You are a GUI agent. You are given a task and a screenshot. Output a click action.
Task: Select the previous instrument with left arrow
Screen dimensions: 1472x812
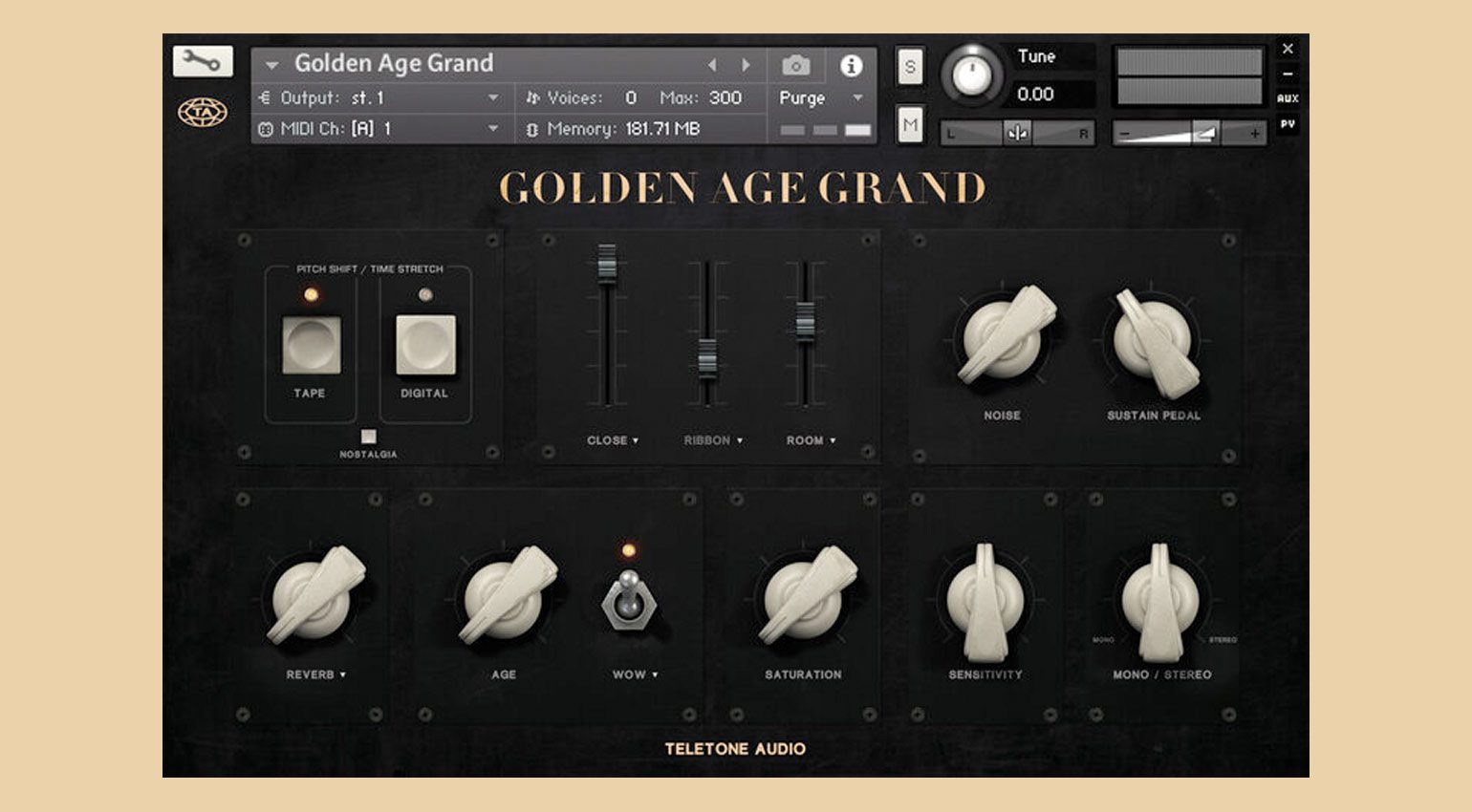712,65
